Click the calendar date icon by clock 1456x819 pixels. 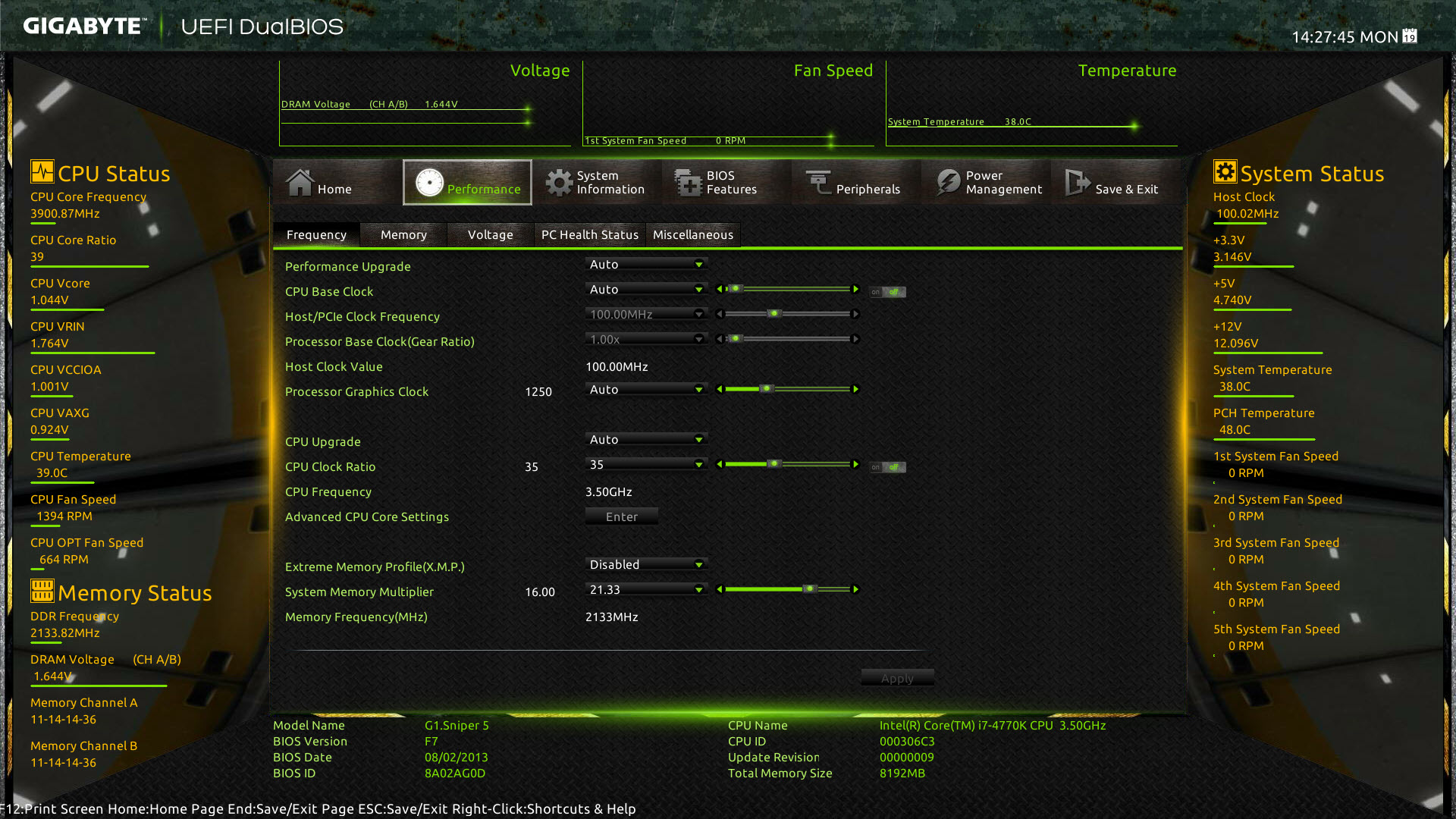[x=1409, y=36]
